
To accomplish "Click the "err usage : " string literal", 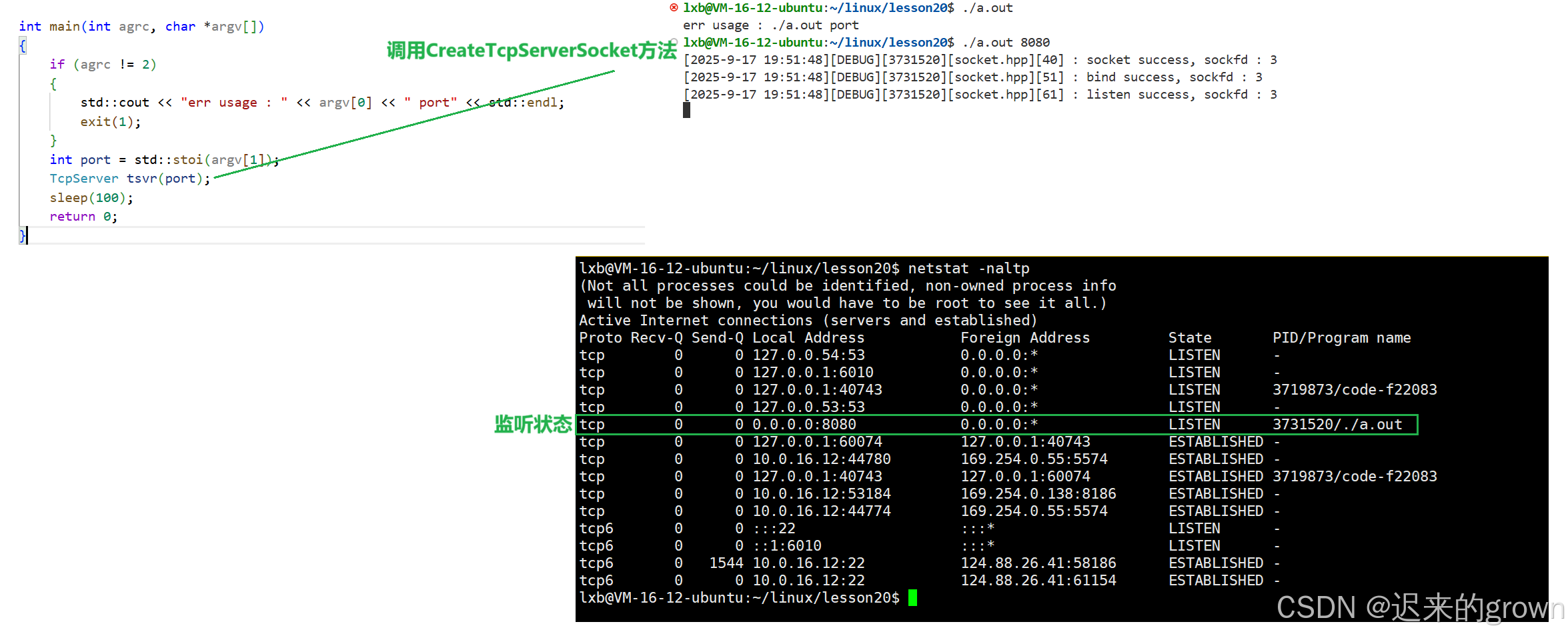I will tap(234, 103).
